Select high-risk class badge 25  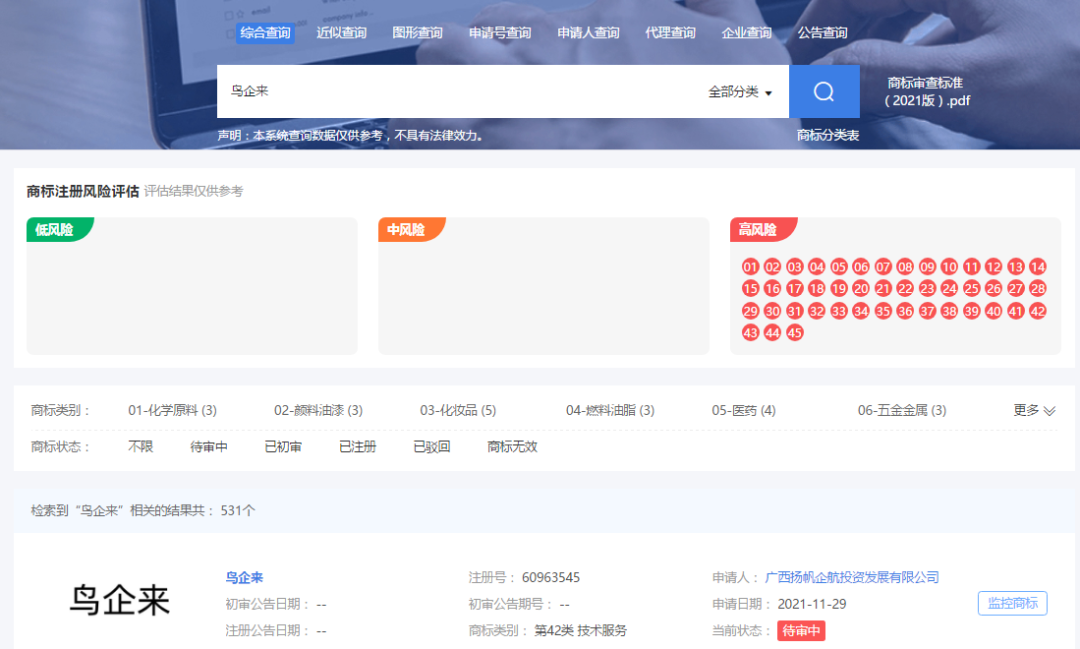971,289
